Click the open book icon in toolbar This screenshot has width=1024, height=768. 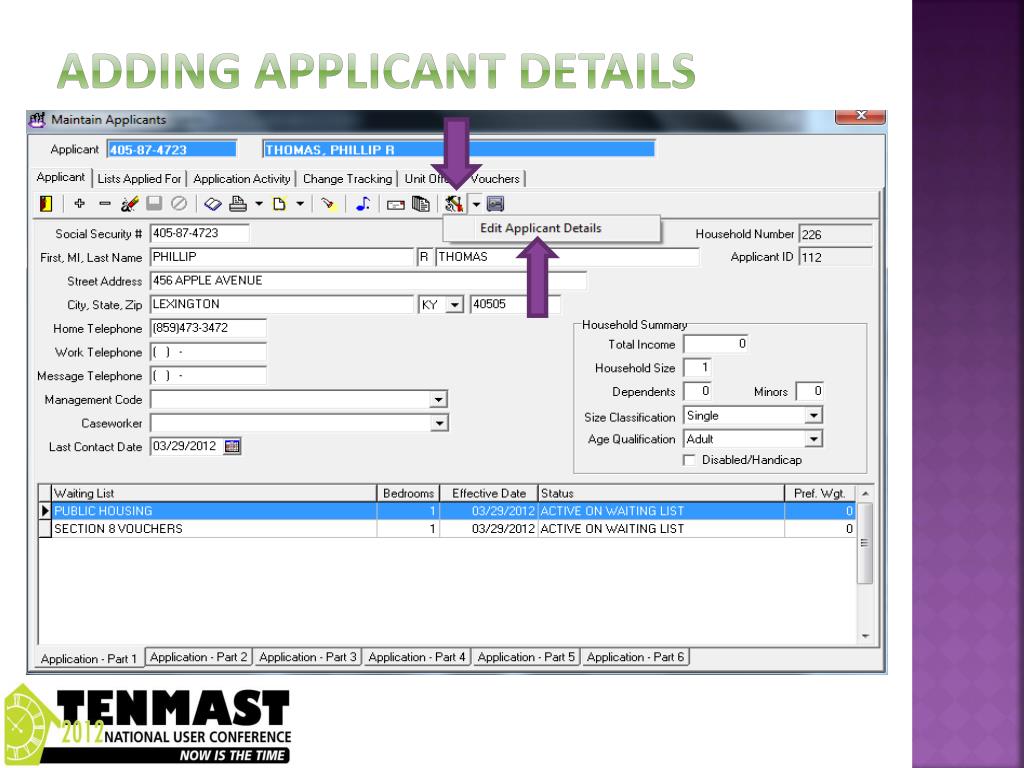point(213,203)
